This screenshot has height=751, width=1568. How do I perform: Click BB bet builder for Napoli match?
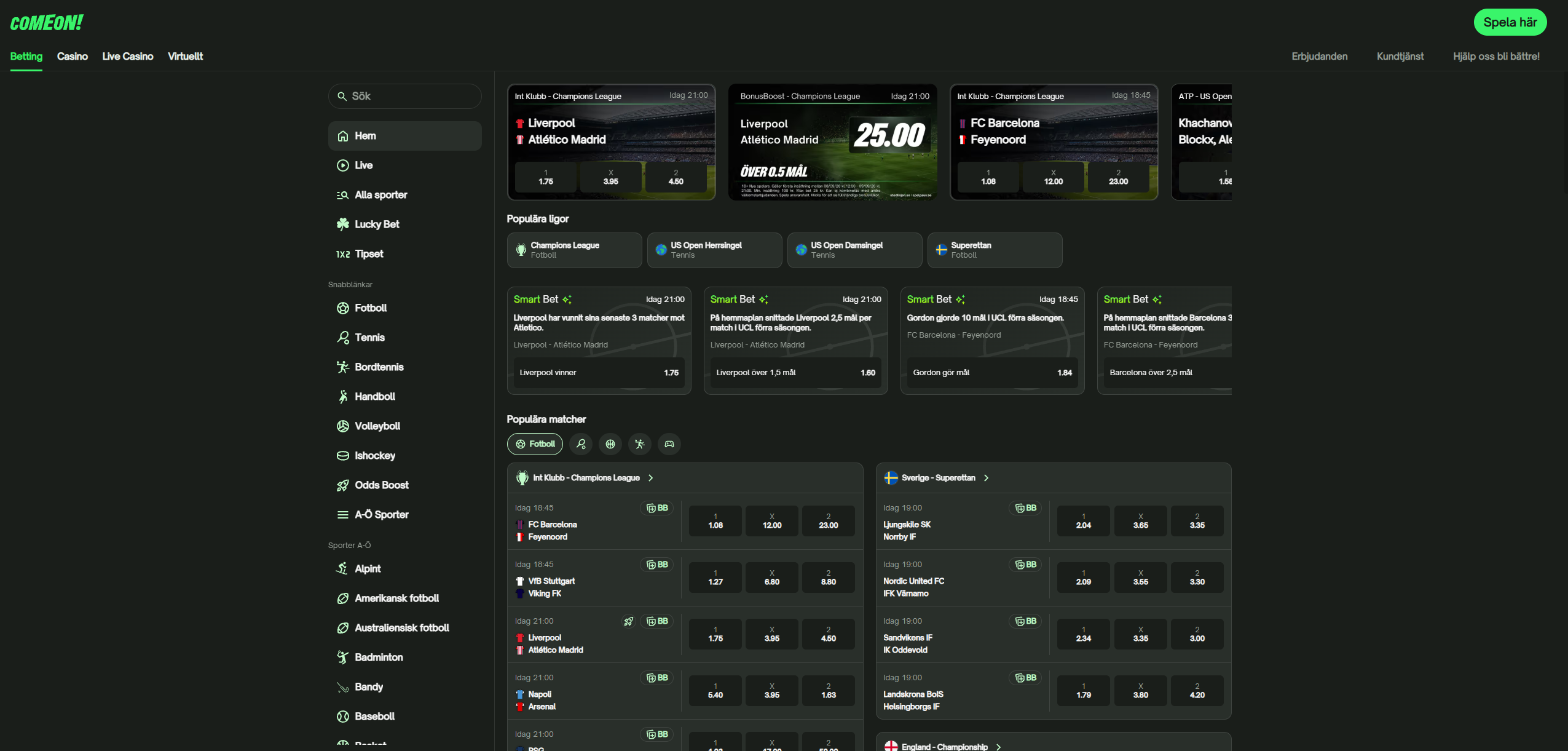pos(657,678)
